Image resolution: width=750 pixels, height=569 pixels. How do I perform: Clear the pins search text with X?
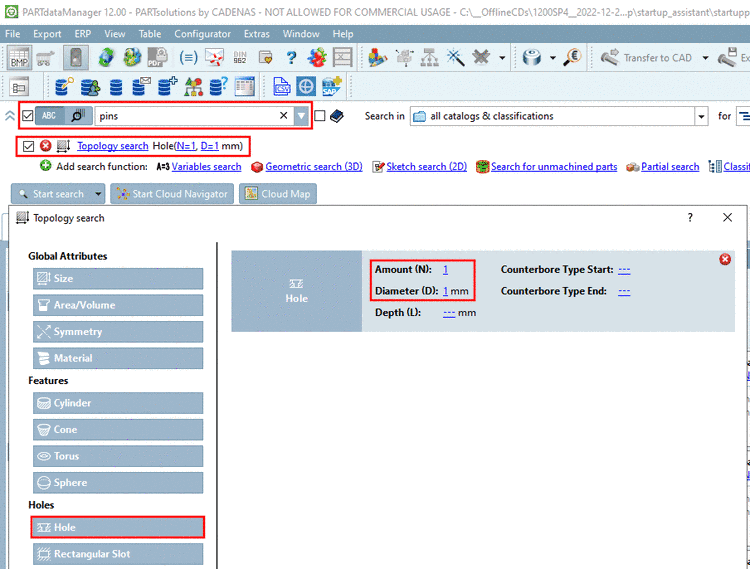pyautogui.click(x=283, y=116)
